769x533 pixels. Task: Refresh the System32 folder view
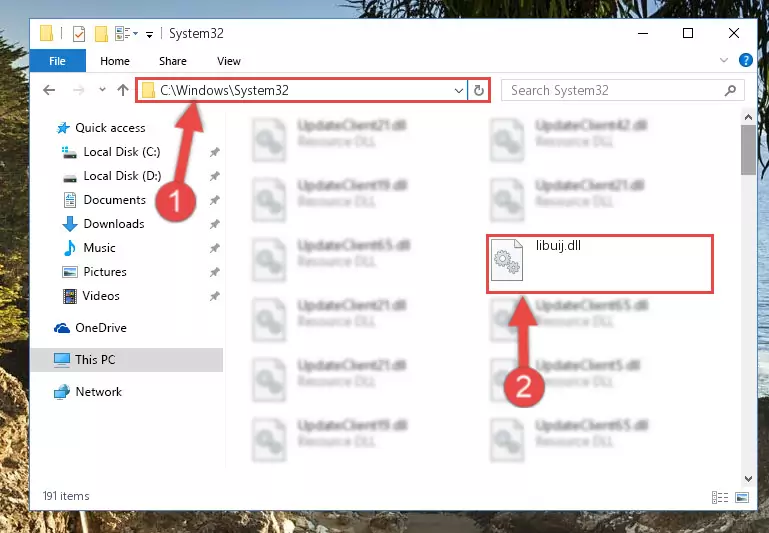479,91
